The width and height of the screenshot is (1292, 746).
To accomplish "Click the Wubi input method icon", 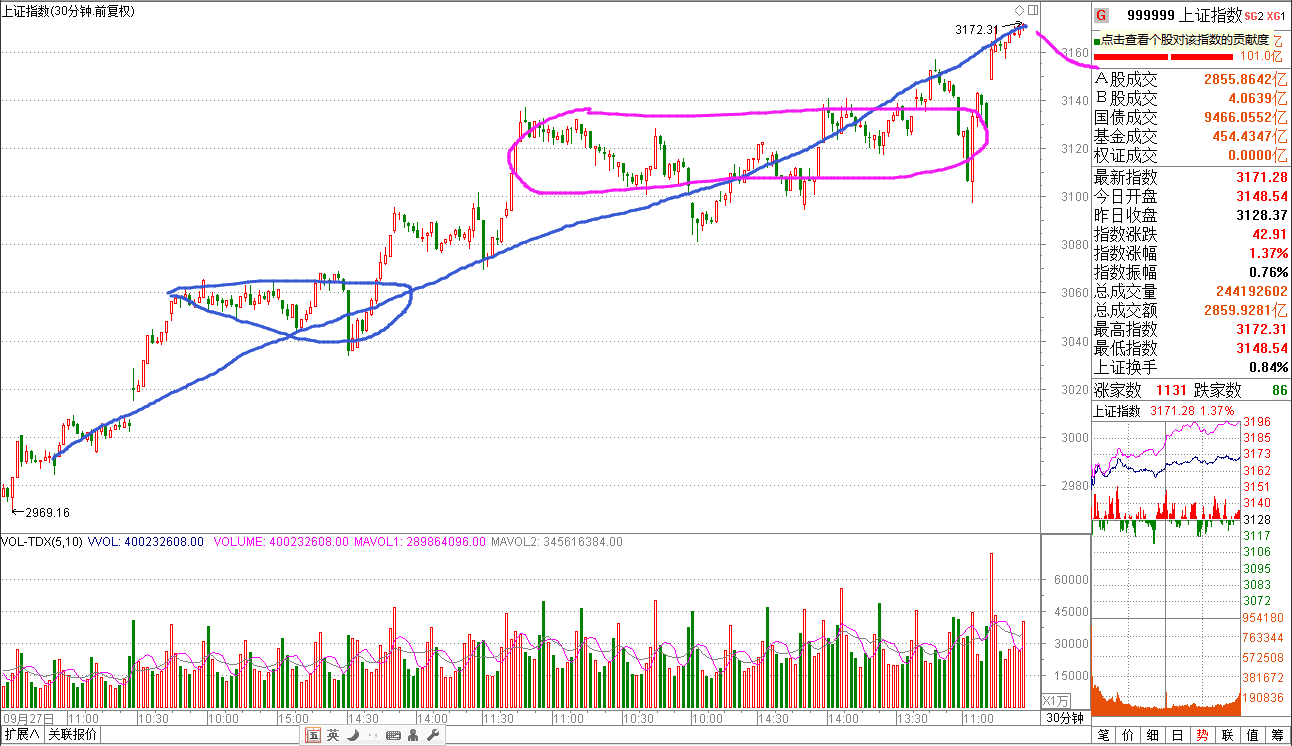I will (x=313, y=736).
